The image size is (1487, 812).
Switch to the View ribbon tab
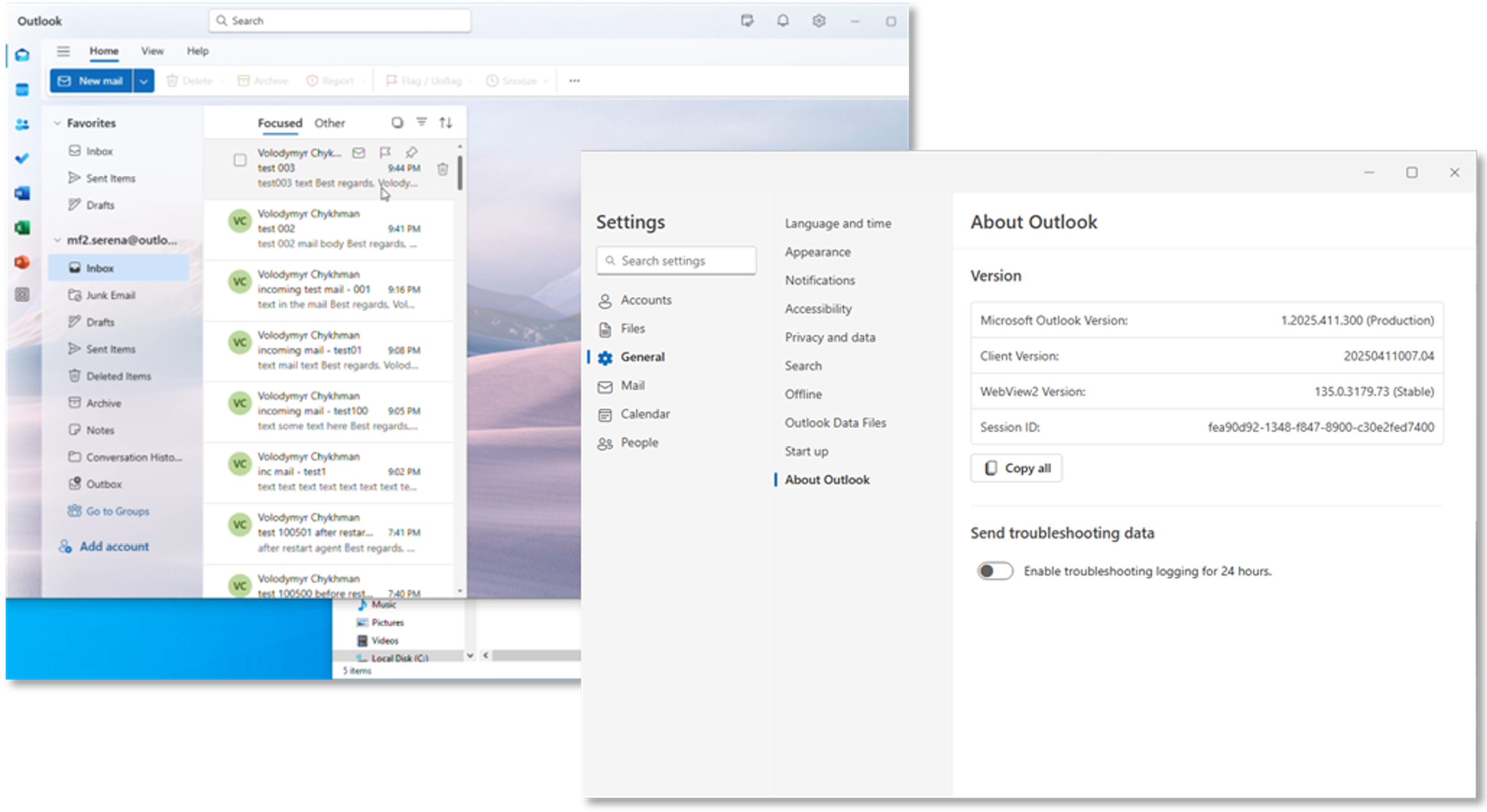[152, 51]
